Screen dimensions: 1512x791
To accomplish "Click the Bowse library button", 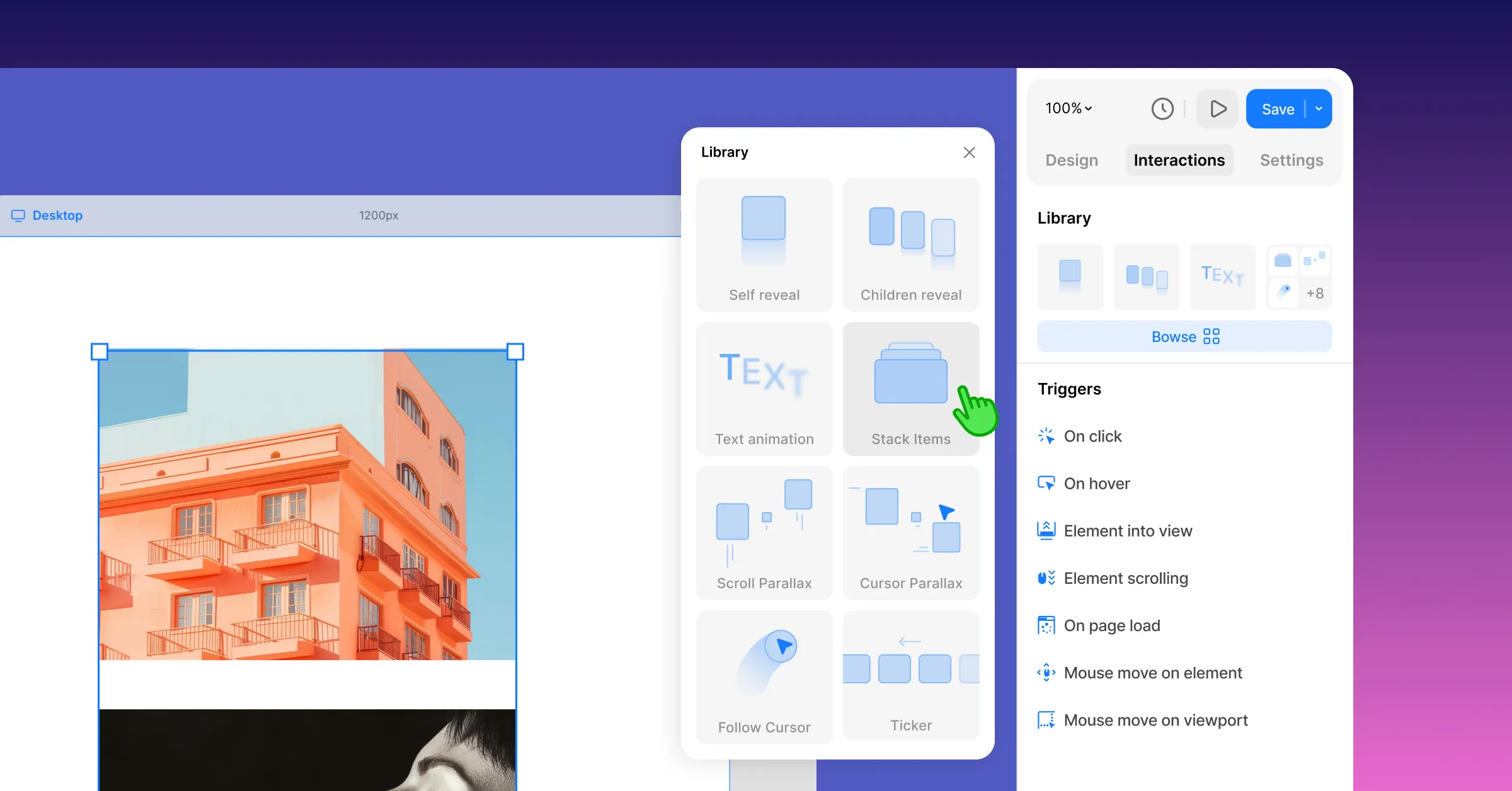I will (x=1185, y=336).
